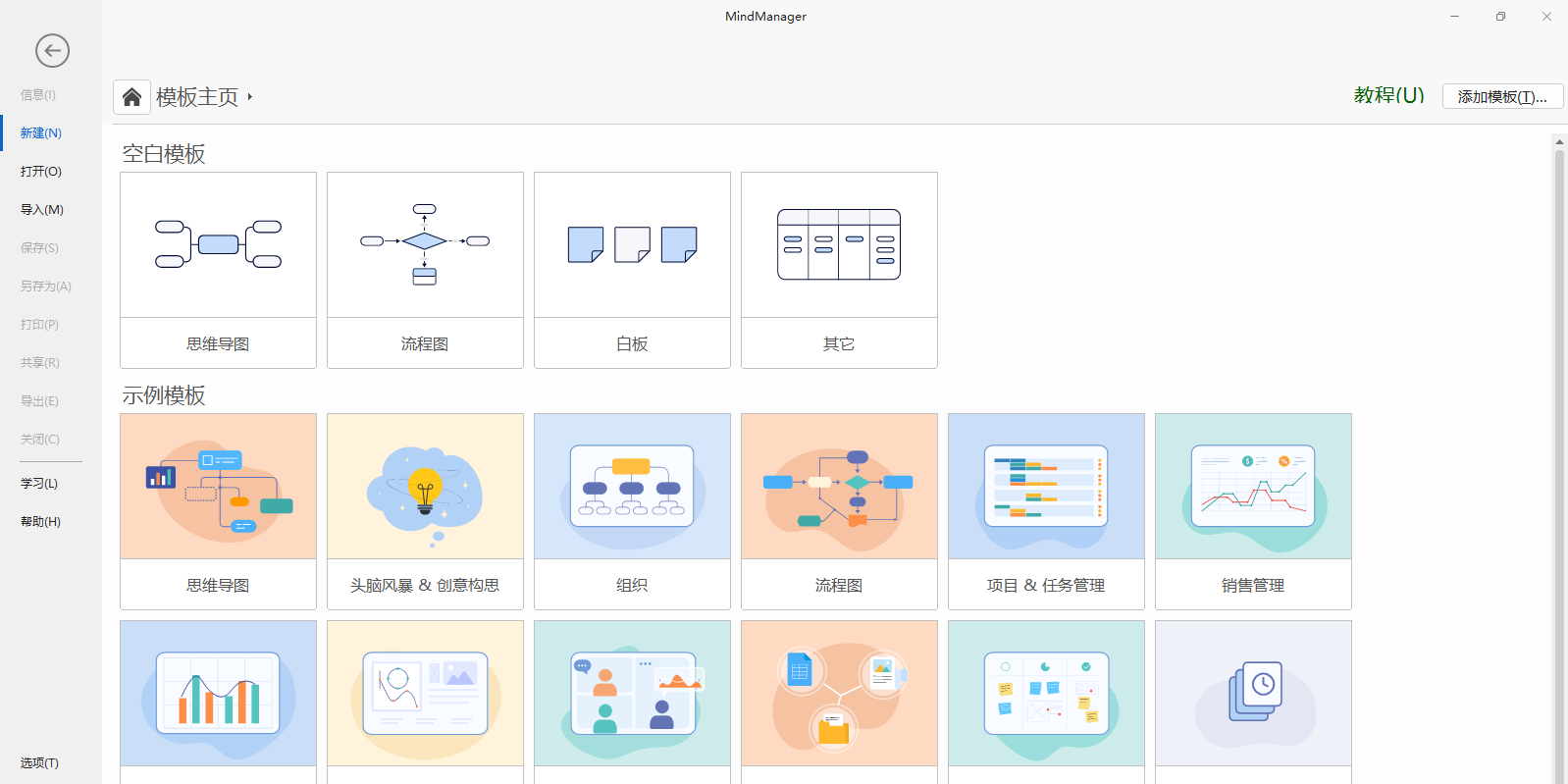The image size is (1568, 784).
Task: Select the blank 流程图 flowchart icon
Action: [x=425, y=244]
